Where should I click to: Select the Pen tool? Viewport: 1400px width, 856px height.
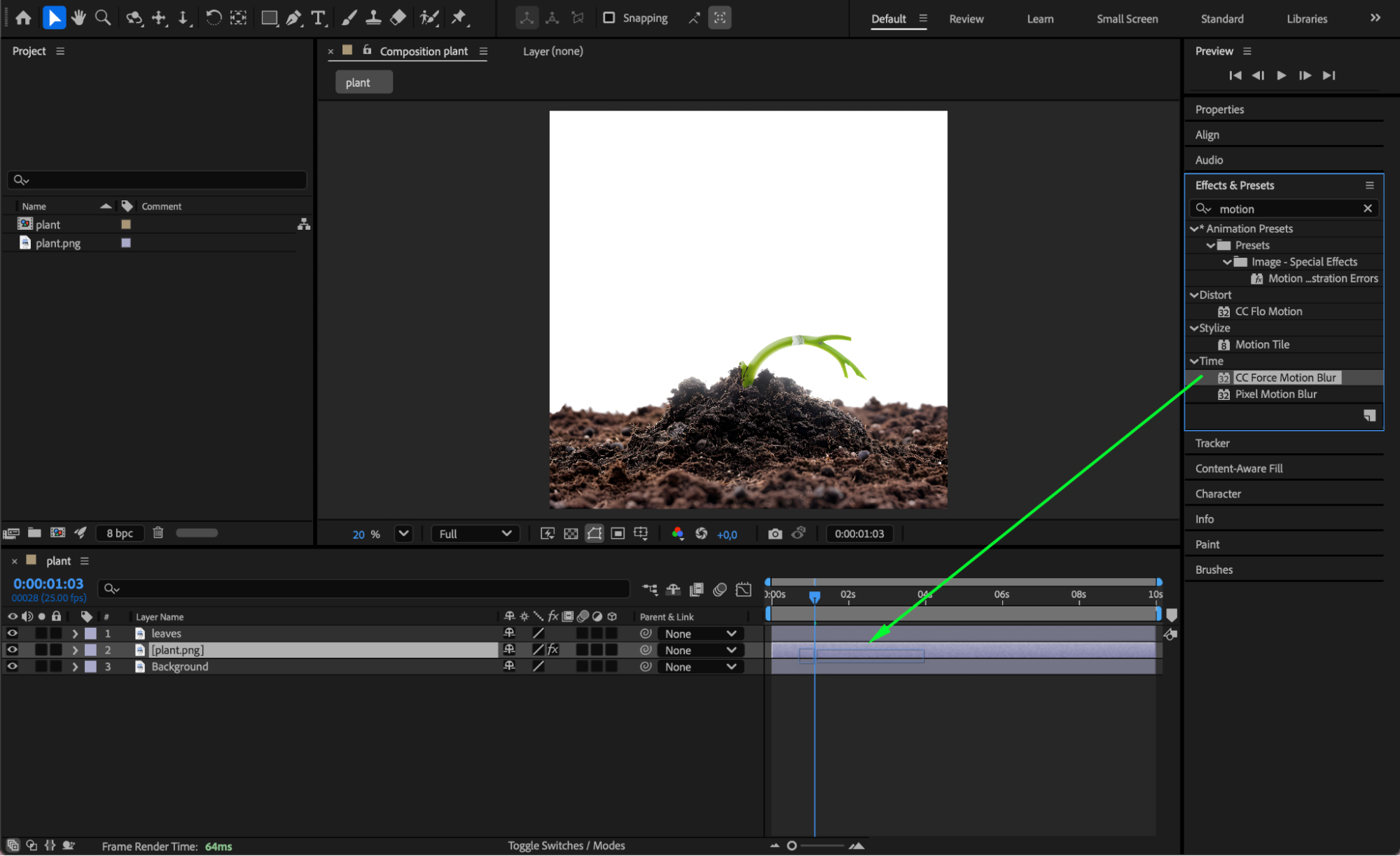pyautogui.click(x=293, y=18)
